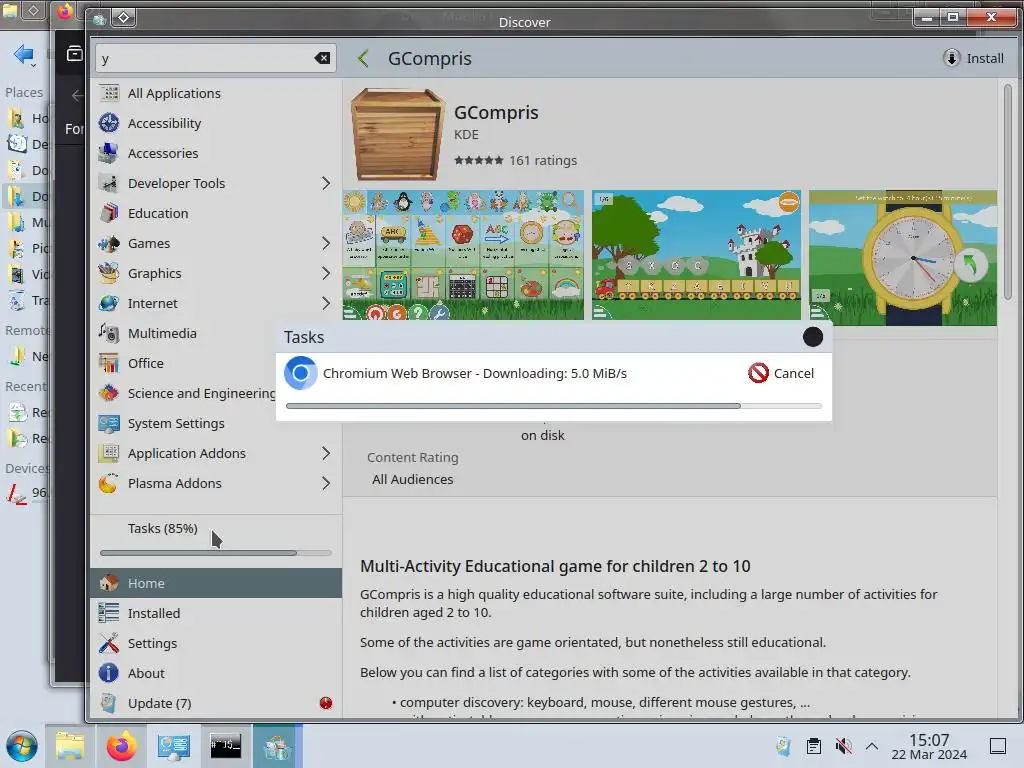1024x768 pixels.
Task: Select the Accessories category icon
Action: (x=109, y=153)
